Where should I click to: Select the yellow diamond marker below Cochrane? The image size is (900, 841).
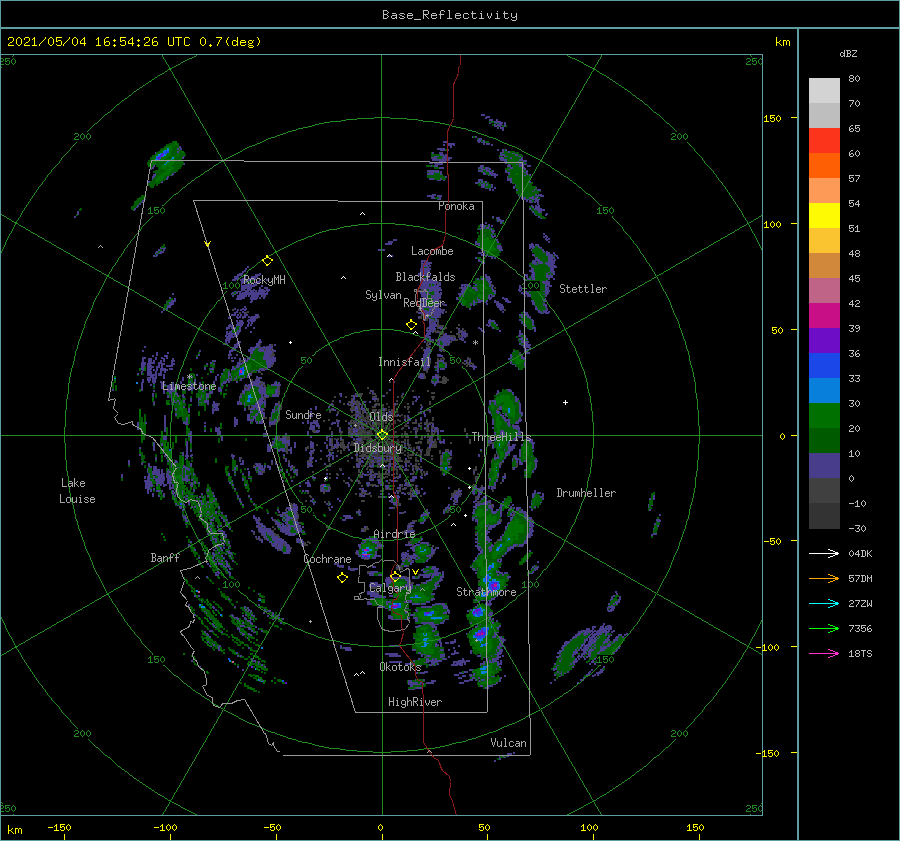(342, 578)
